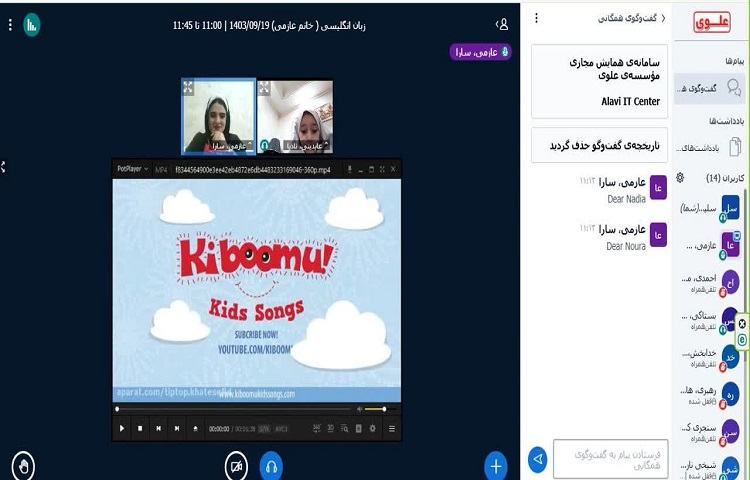Open the PotPlayer chapter bookmark icon
This screenshot has height=480, width=750.
(x=359, y=428)
